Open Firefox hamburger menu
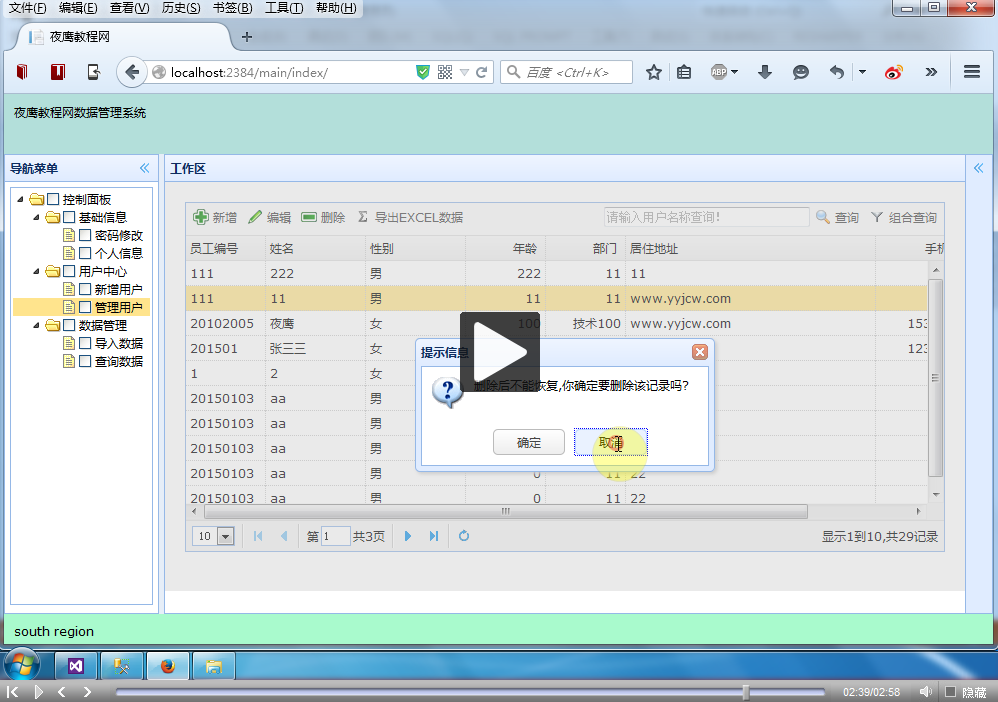Image resolution: width=998 pixels, height=702 pixels. pos(971,72)
